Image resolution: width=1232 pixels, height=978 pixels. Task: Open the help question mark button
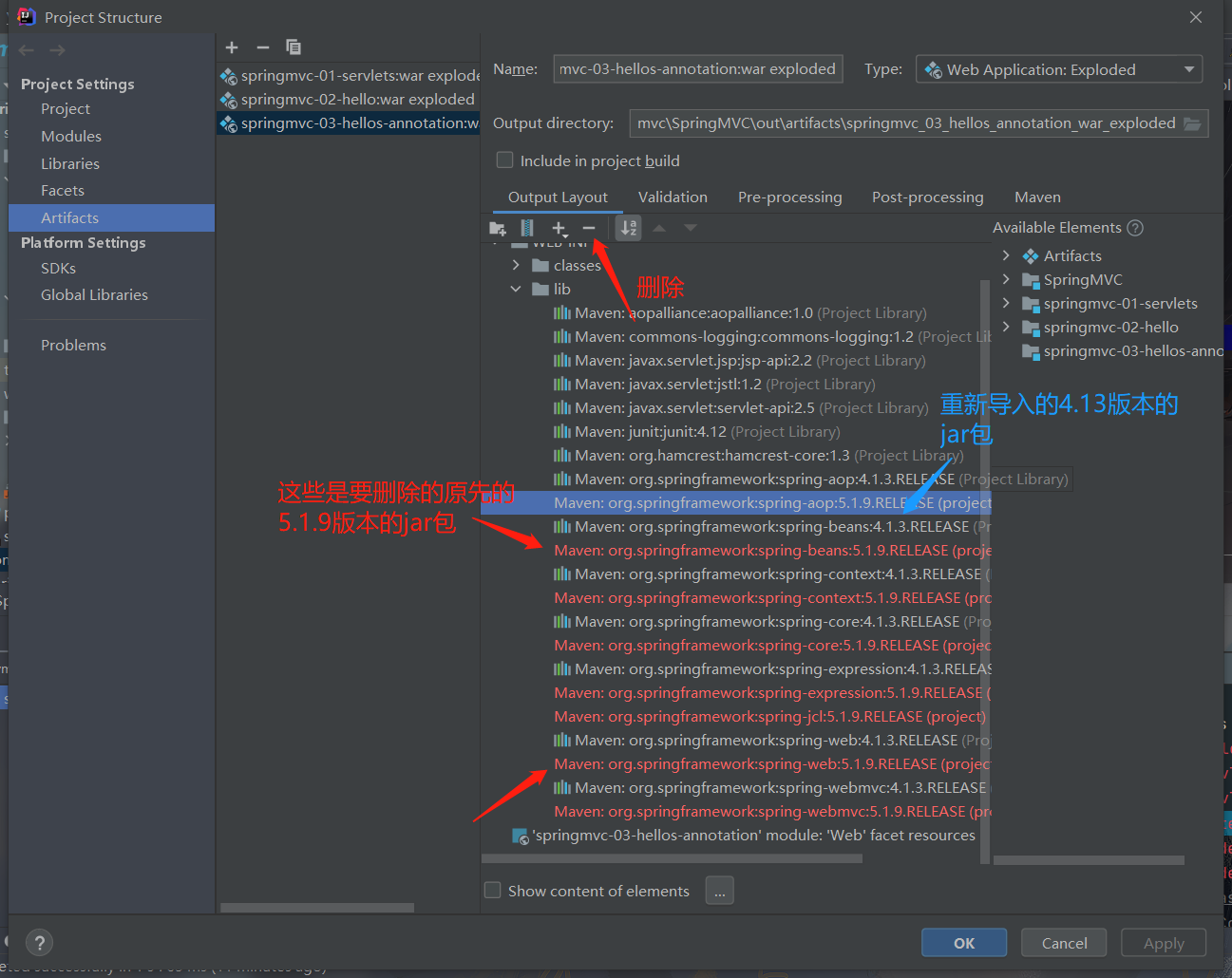point(39,943)
